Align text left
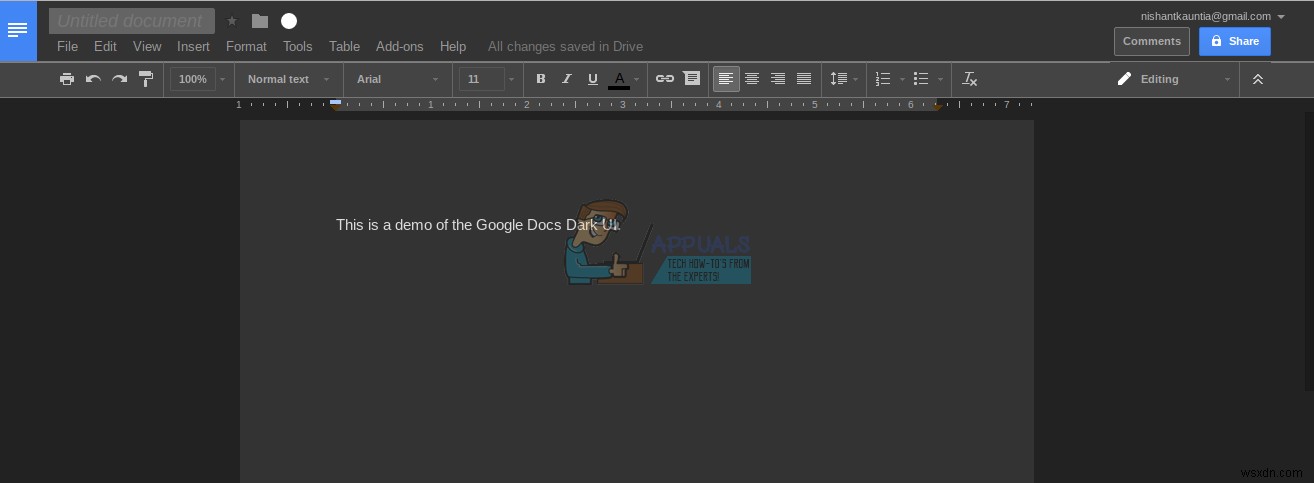 [x=726, y=79]
